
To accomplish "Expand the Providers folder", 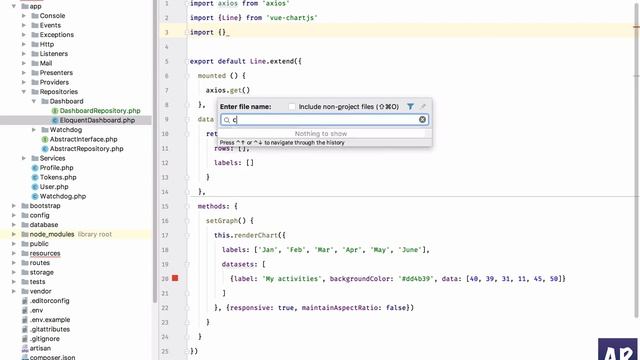I will [24, 82].
